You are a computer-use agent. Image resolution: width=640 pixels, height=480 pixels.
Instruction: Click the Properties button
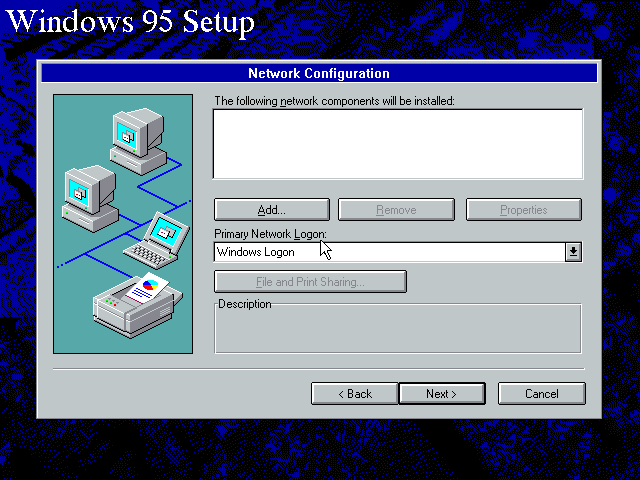[524, 210]
